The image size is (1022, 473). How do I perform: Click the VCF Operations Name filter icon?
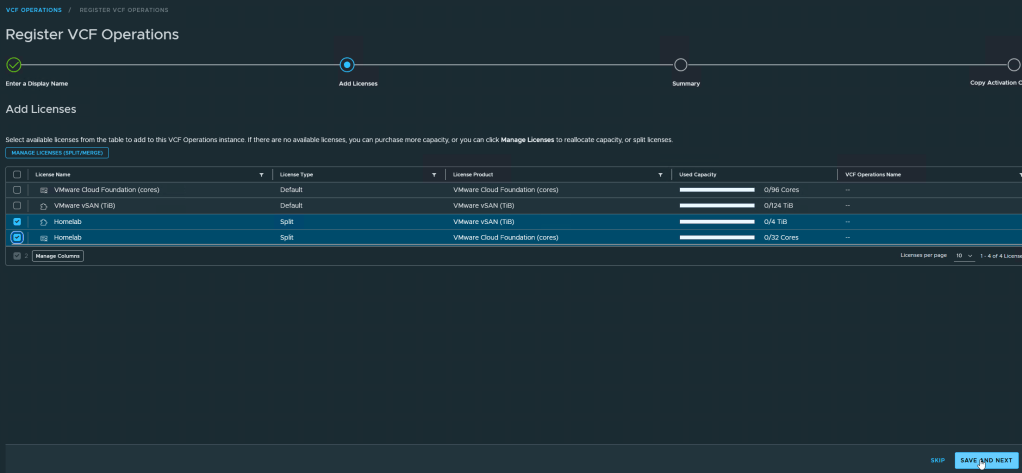click(1019, 174)
